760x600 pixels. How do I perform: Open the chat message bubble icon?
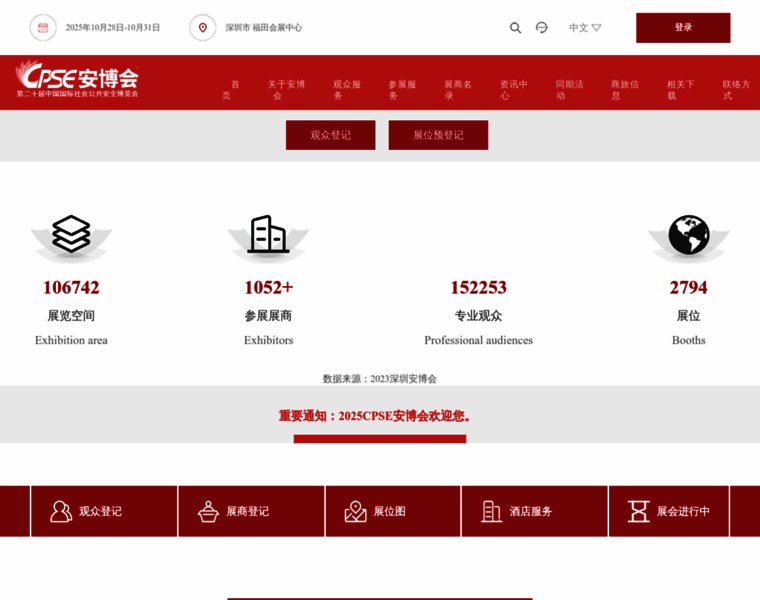541,28
